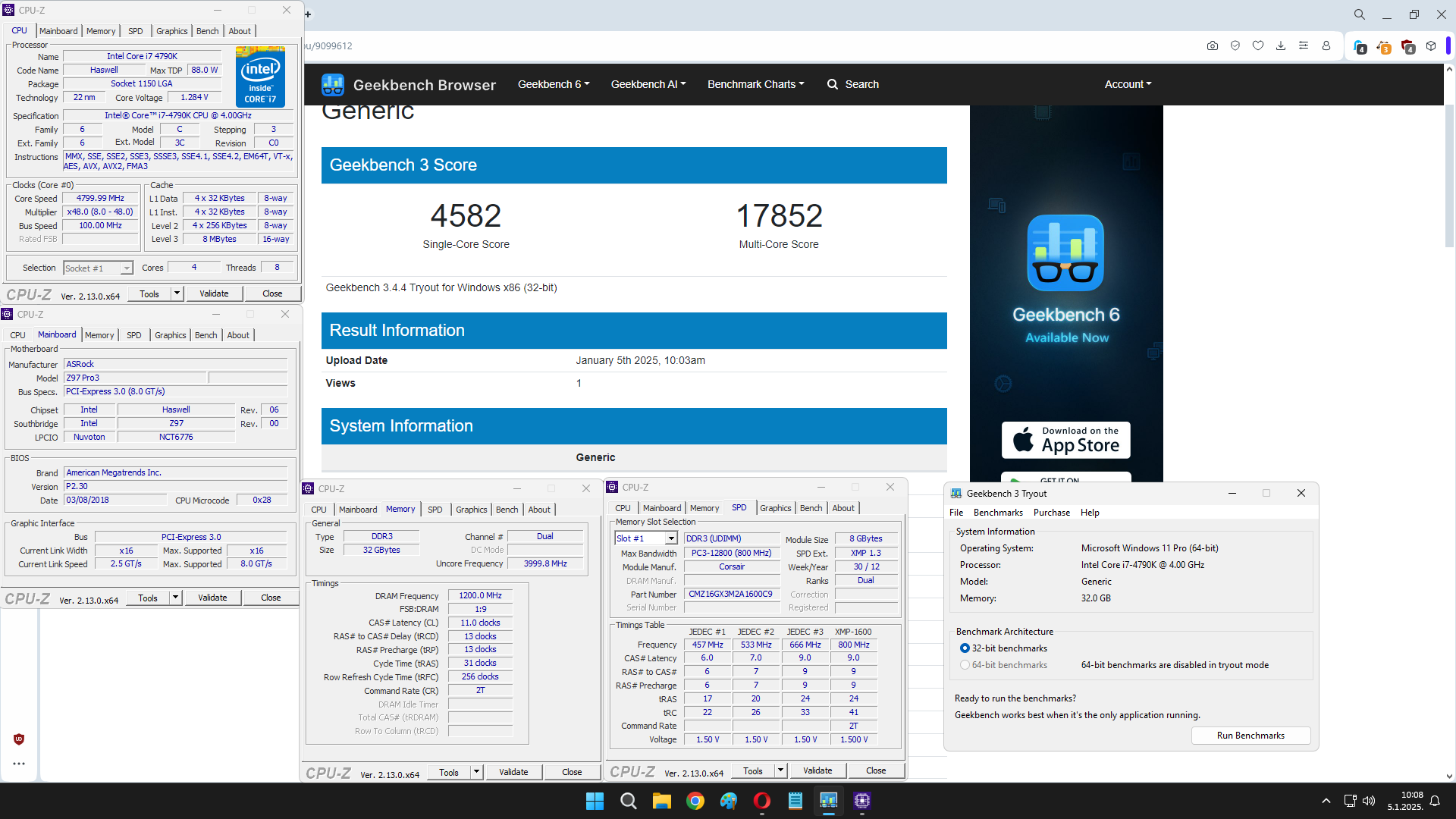Expand the Benchmark Charts dropdown
This screenshot has width=1456, height=819.
pyautogui.click(x=756, y=84)
